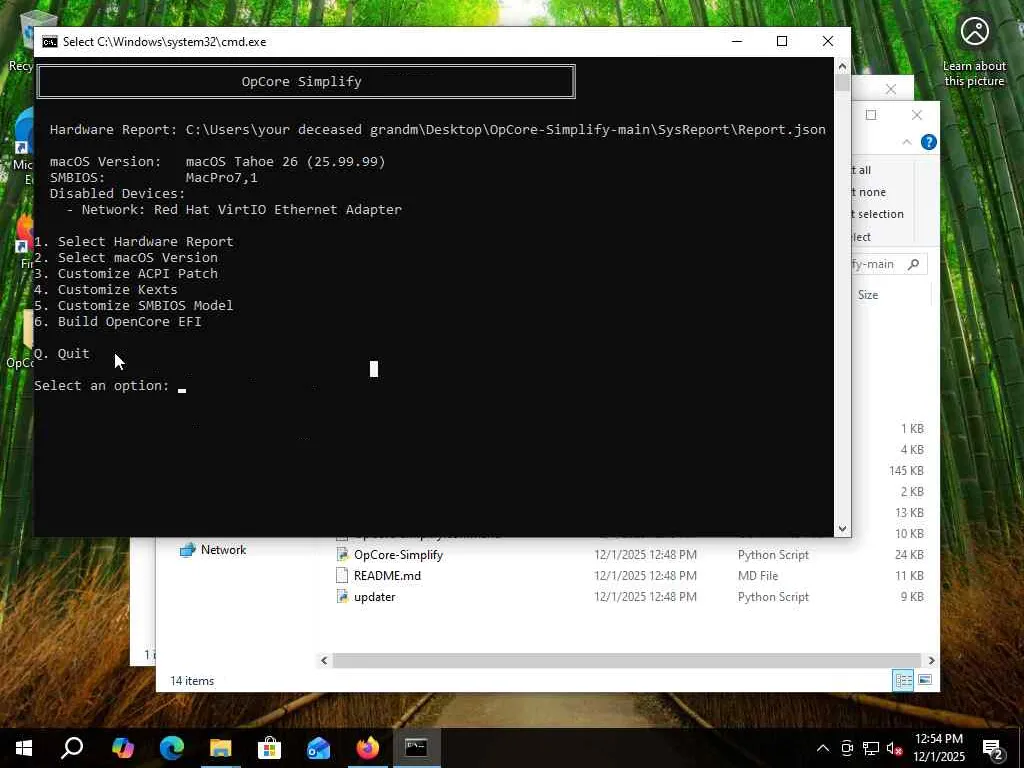The width and height of the screenshot is (1024, 768).
Task: Minimize the cmd.exe window
Action: tap(737, 41)
